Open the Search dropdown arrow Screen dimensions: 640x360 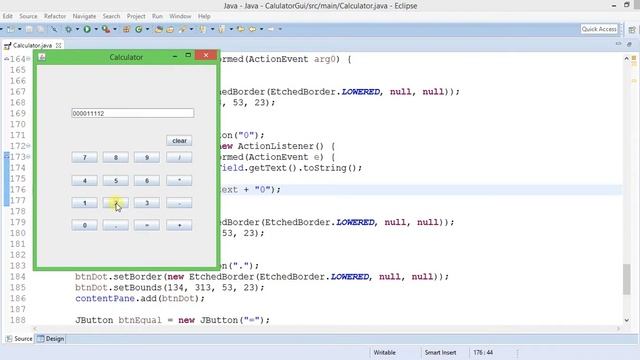tap(191, 29)
